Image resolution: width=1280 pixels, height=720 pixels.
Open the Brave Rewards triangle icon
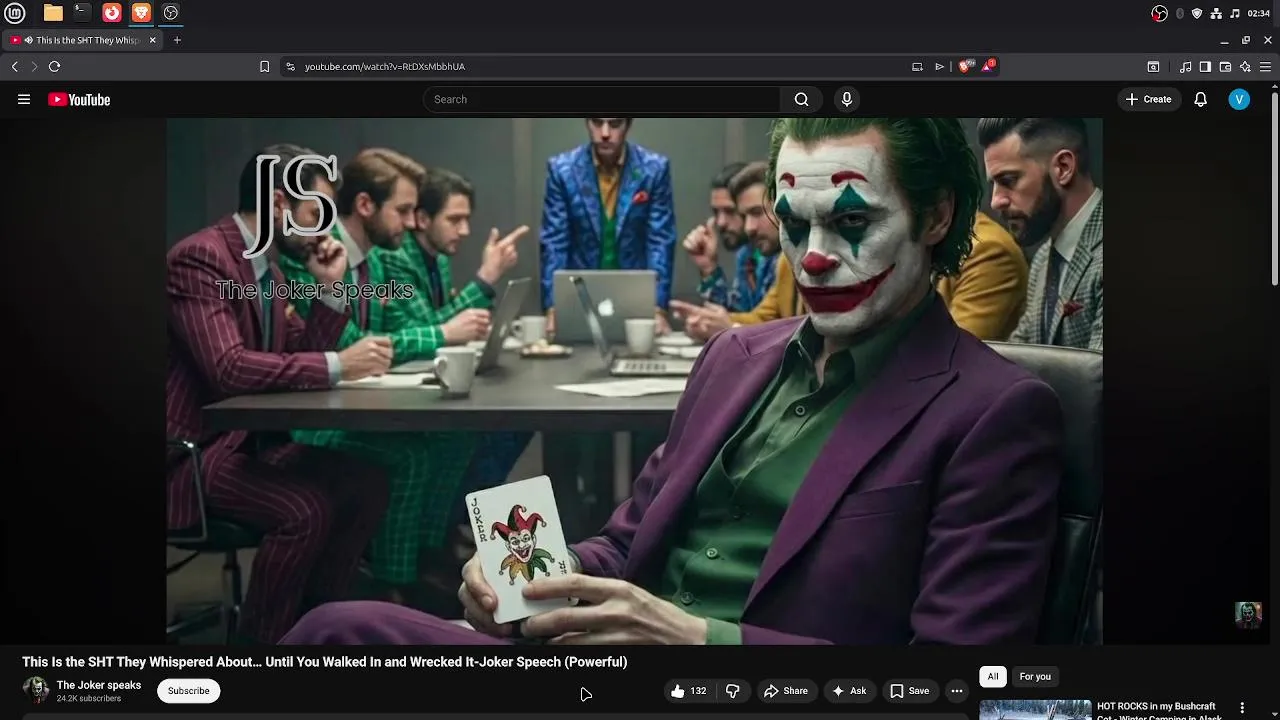[x=988, y=66]
